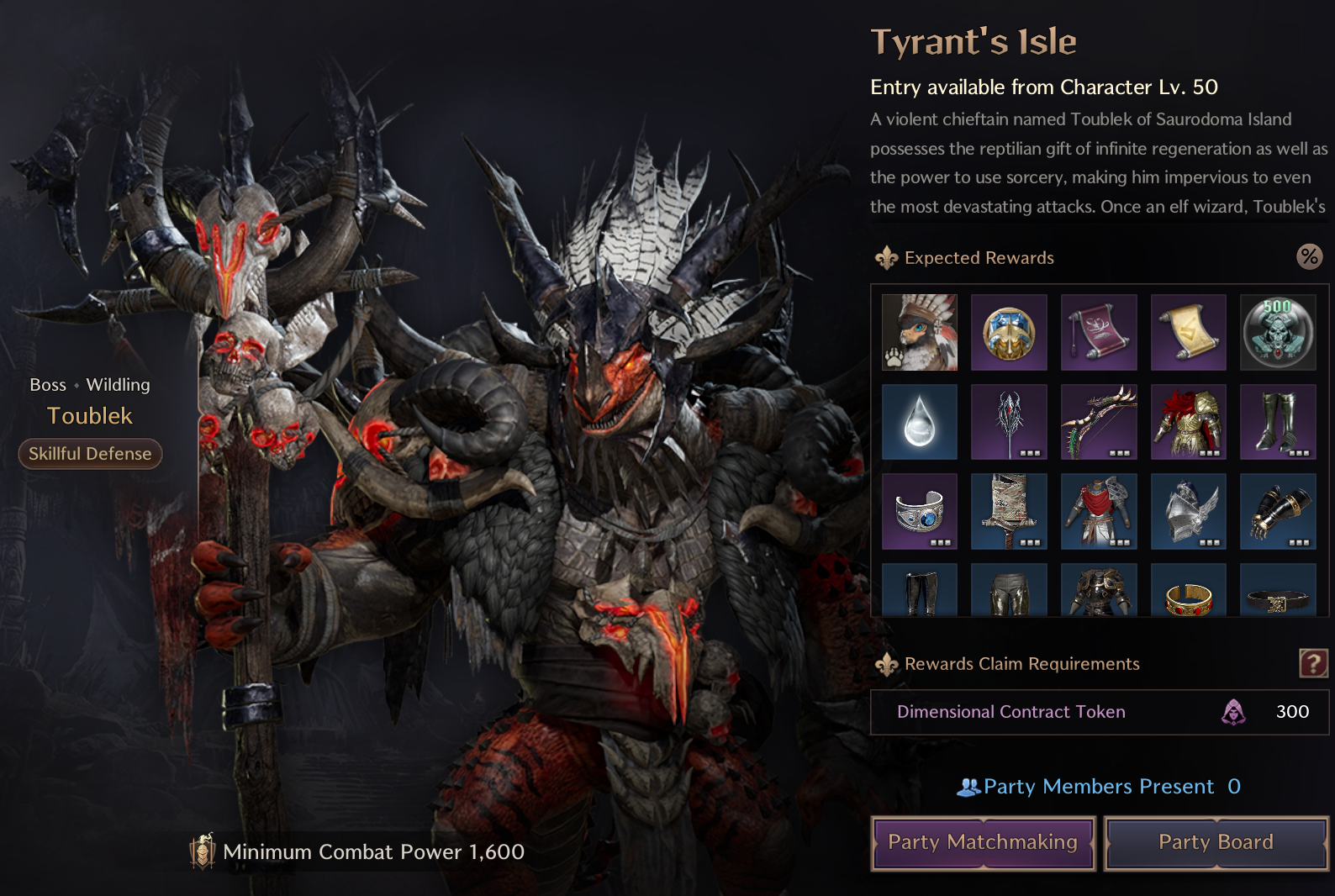Select the black gold gauntlets reward
The width and height of the screenshot is (1335, 896).
(x=1278, y=511)
